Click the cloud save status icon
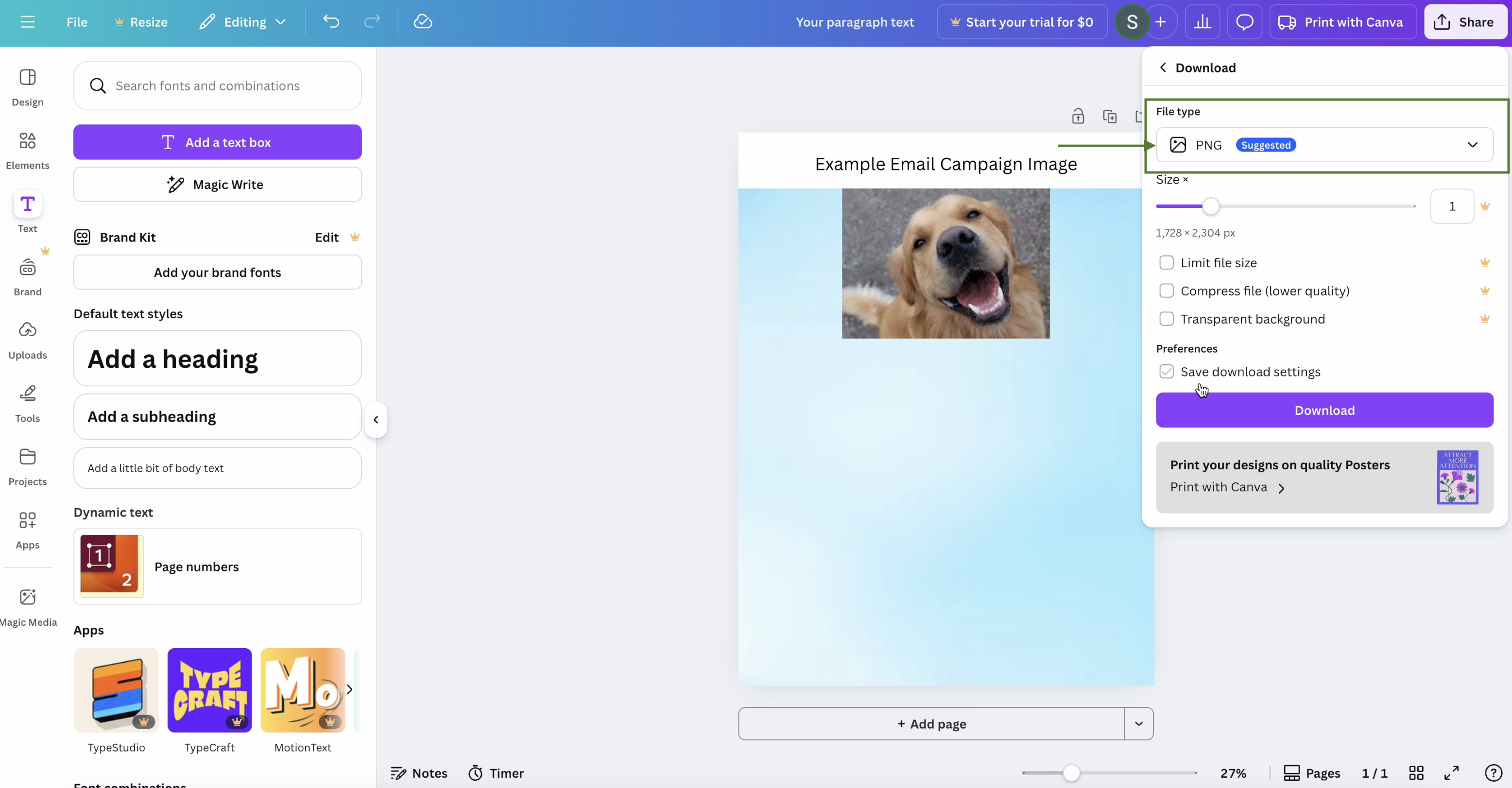 pos(423,22)
